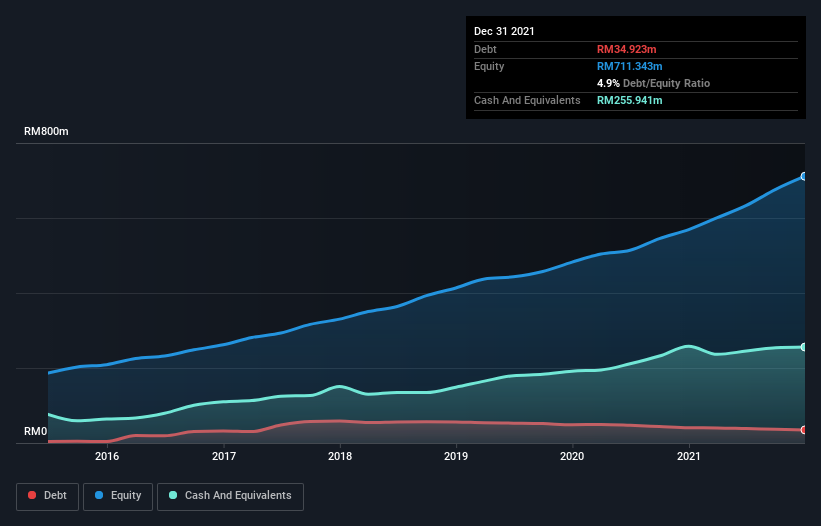Toggle the Debt legend button
This screenshot has height=526, width=821.
(47, 496)
